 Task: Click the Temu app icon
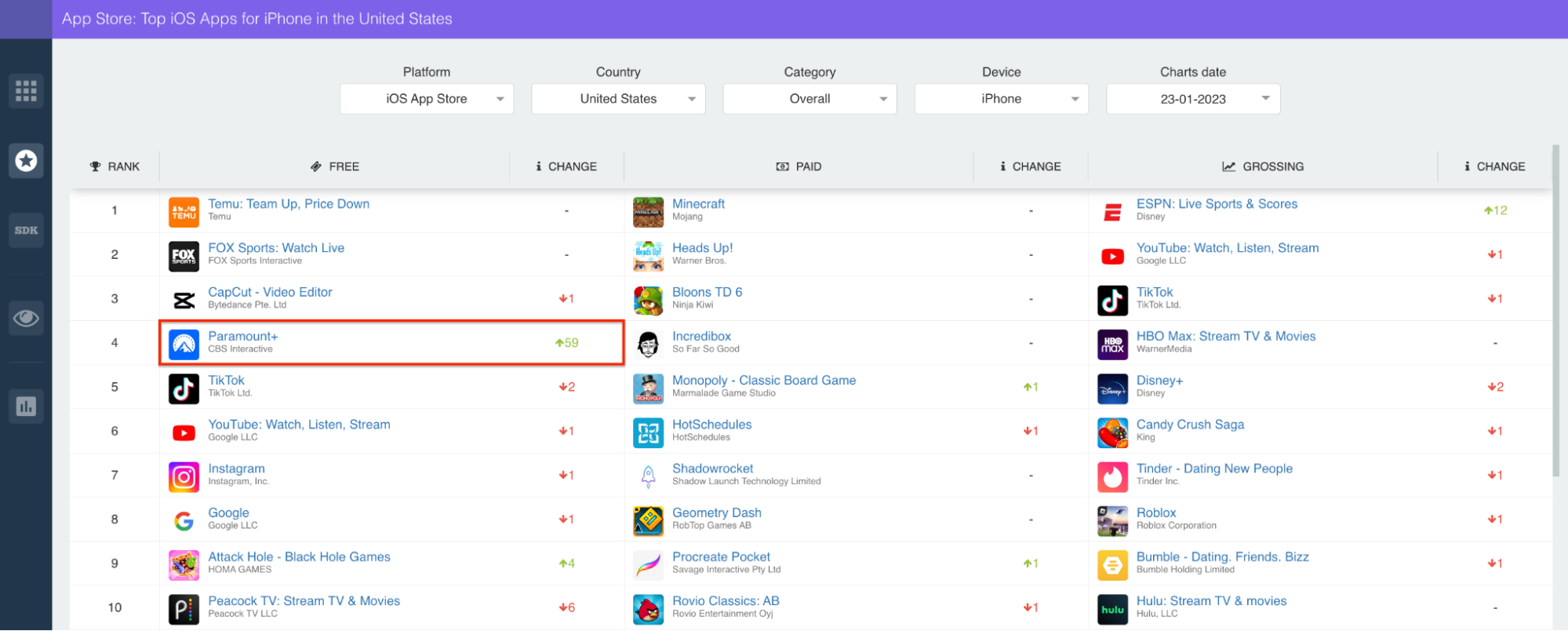pyautogui.click(x=184, y=211)
